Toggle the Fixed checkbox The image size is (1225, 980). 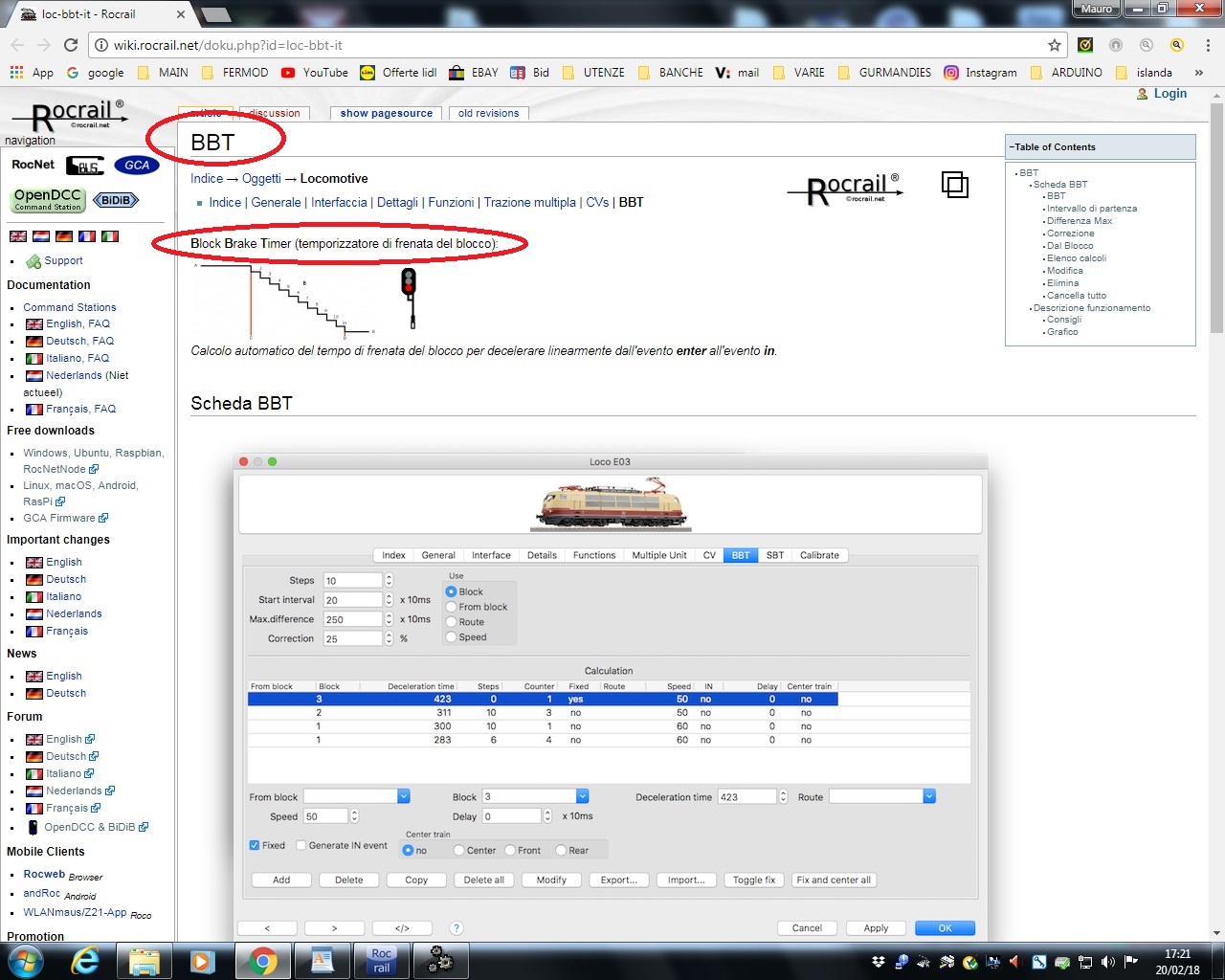(x=255, y=845)
